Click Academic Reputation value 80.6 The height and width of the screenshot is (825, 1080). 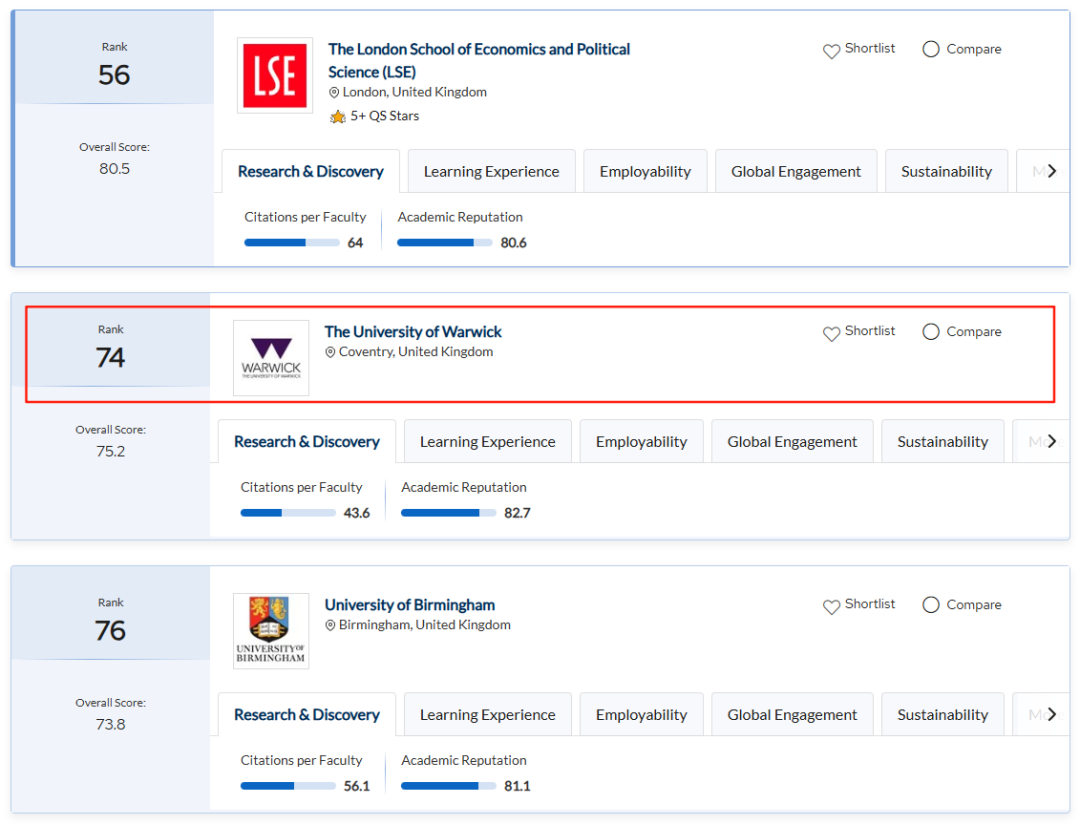point(513,242)
